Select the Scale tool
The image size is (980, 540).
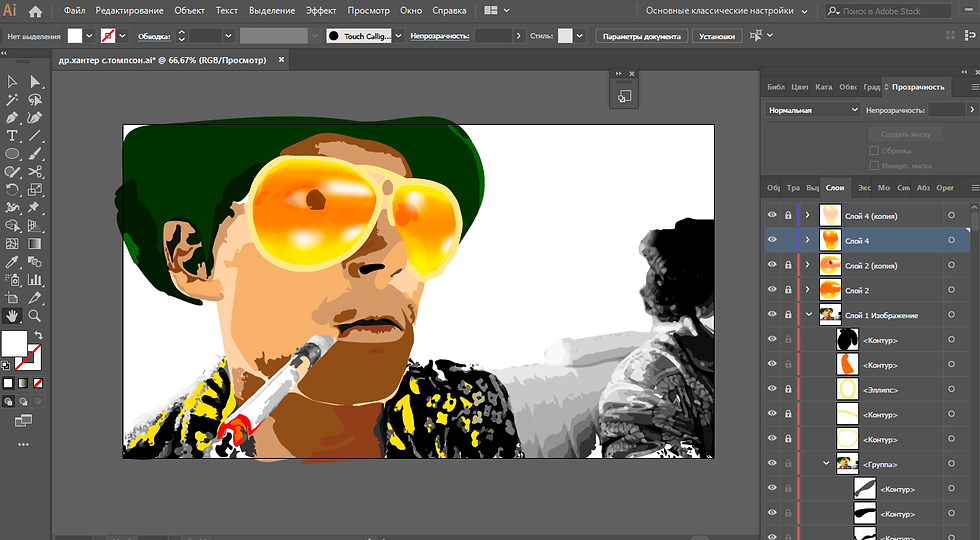(x=35, y=189)
